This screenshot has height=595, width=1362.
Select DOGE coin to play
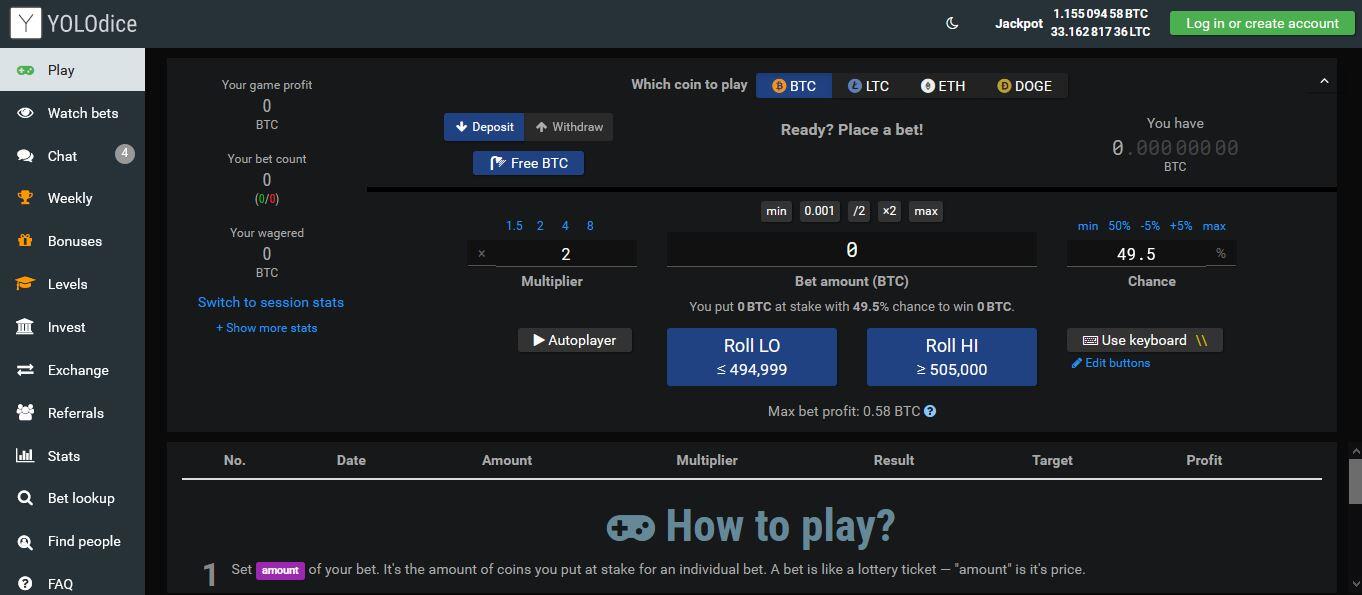1024,86
